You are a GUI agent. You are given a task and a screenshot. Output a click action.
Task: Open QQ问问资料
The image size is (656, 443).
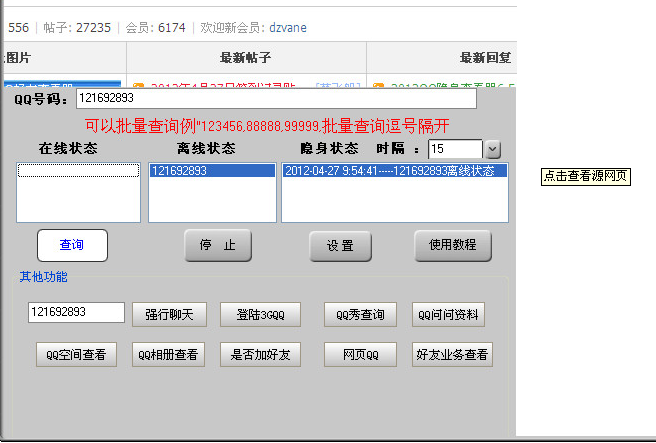click(449, 314)
